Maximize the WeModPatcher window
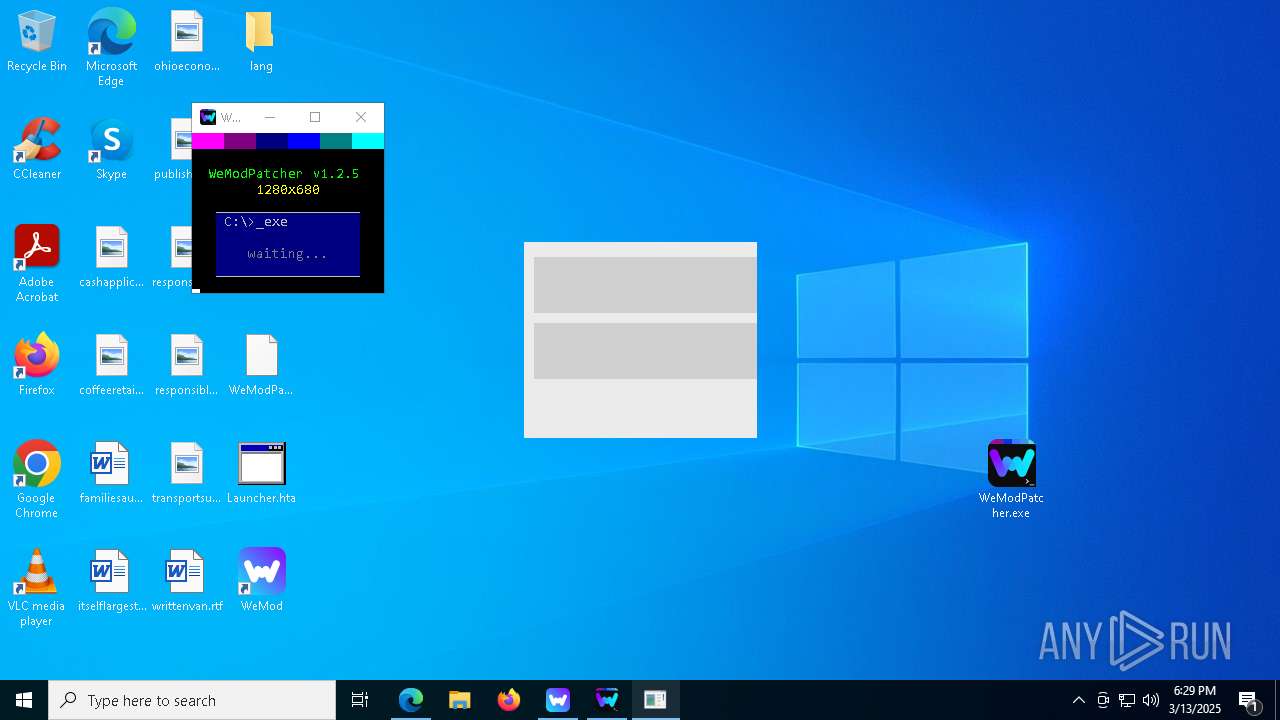Viewport: 1280px width, 720px height. point(315,117)
